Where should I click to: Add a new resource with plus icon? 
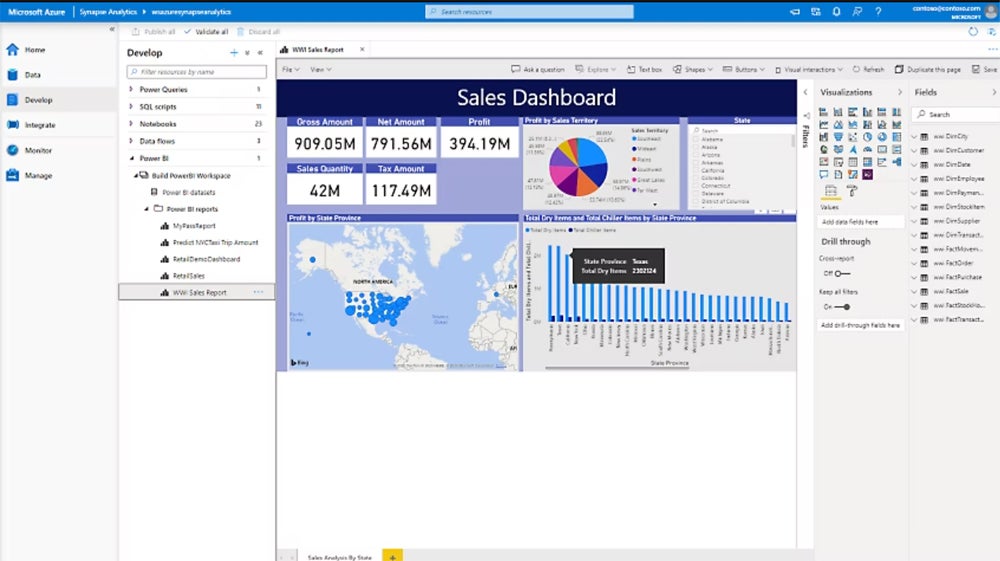click(x=234, y=53)
